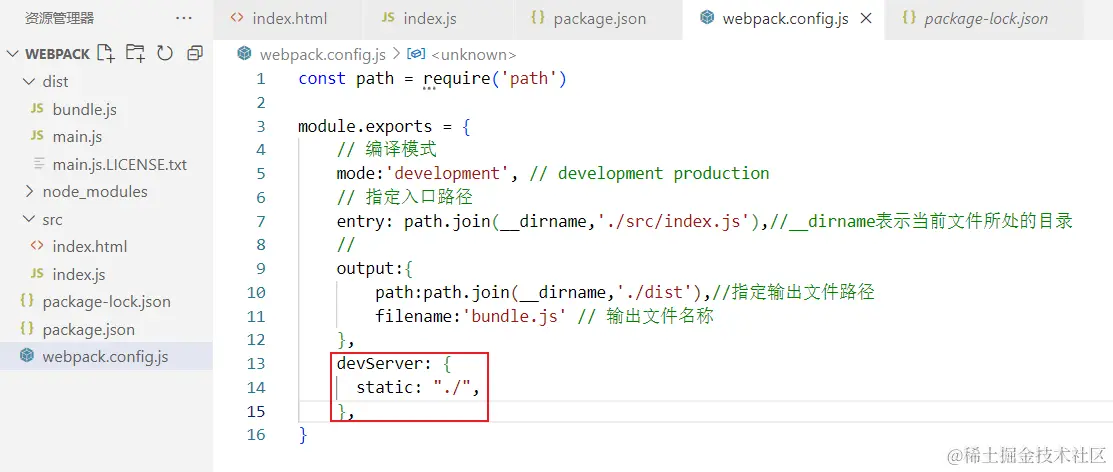This screenshot has height=472, width=1113.
Task: Click line number 13 in gutter
Action: coord(256,363)
